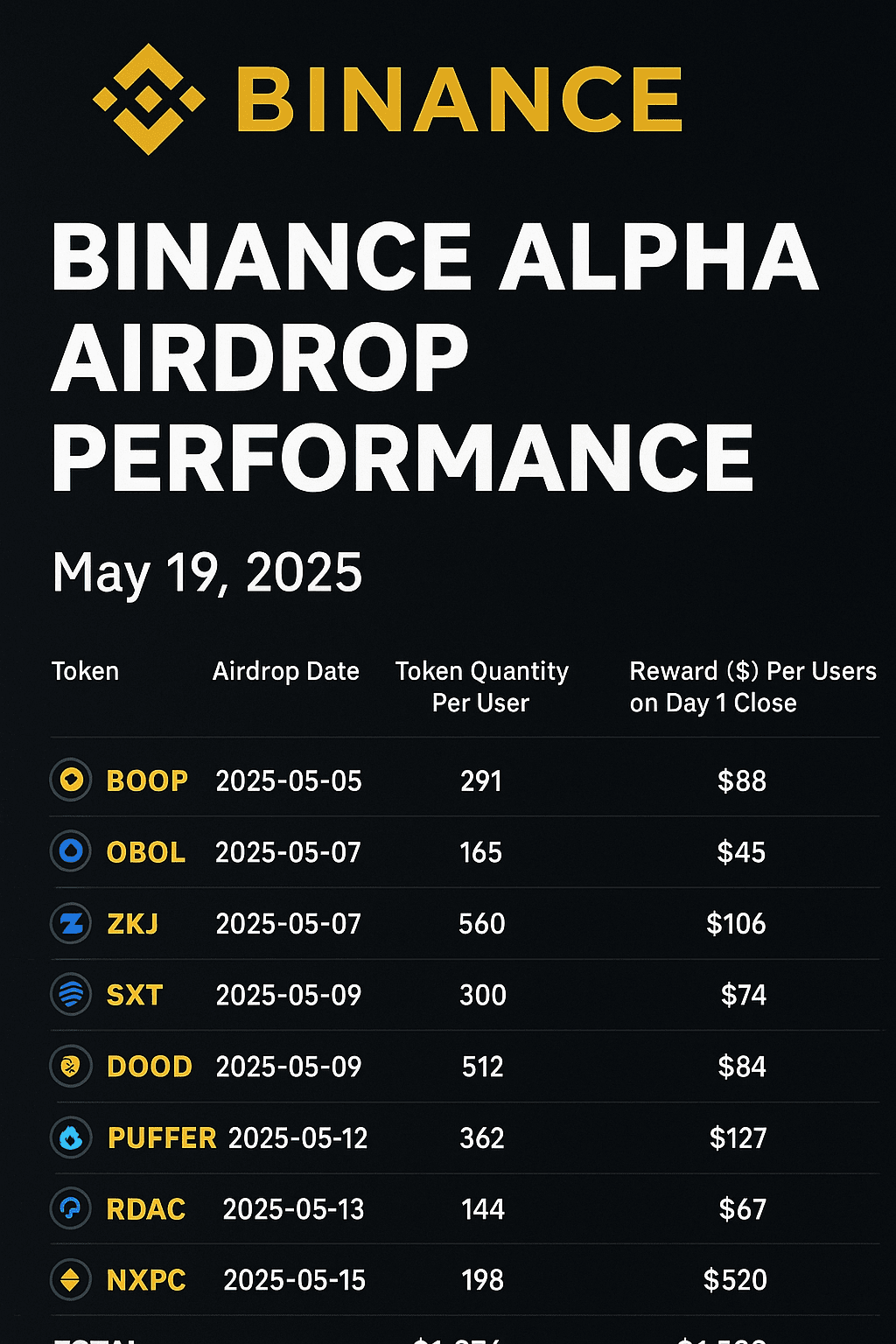Click the ZKJ airdrop date 2025-05-07
Screen dimensions: 896x1344
click(288, 923)
